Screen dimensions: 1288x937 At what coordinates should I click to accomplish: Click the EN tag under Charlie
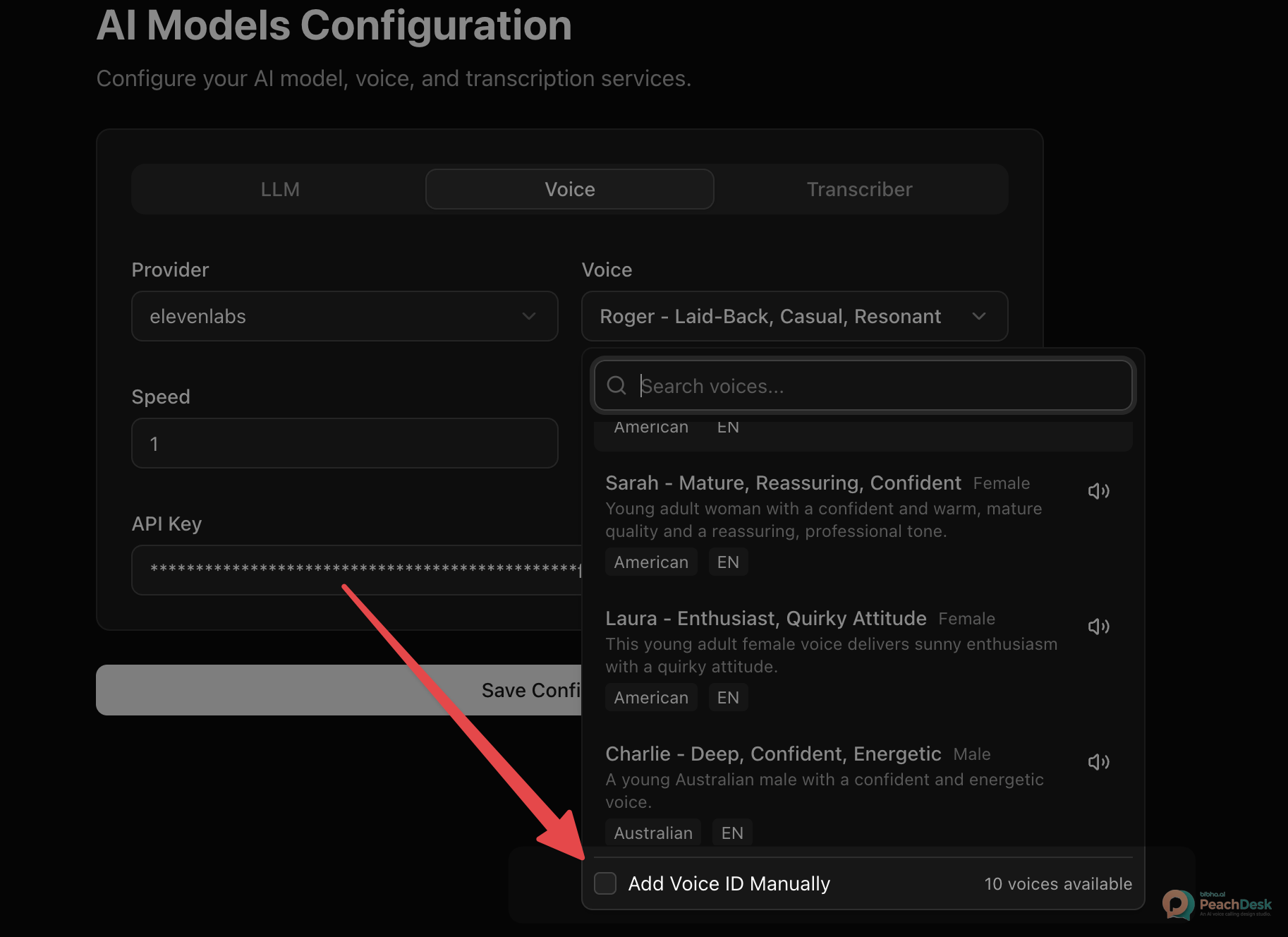click(x=732, y=833)
